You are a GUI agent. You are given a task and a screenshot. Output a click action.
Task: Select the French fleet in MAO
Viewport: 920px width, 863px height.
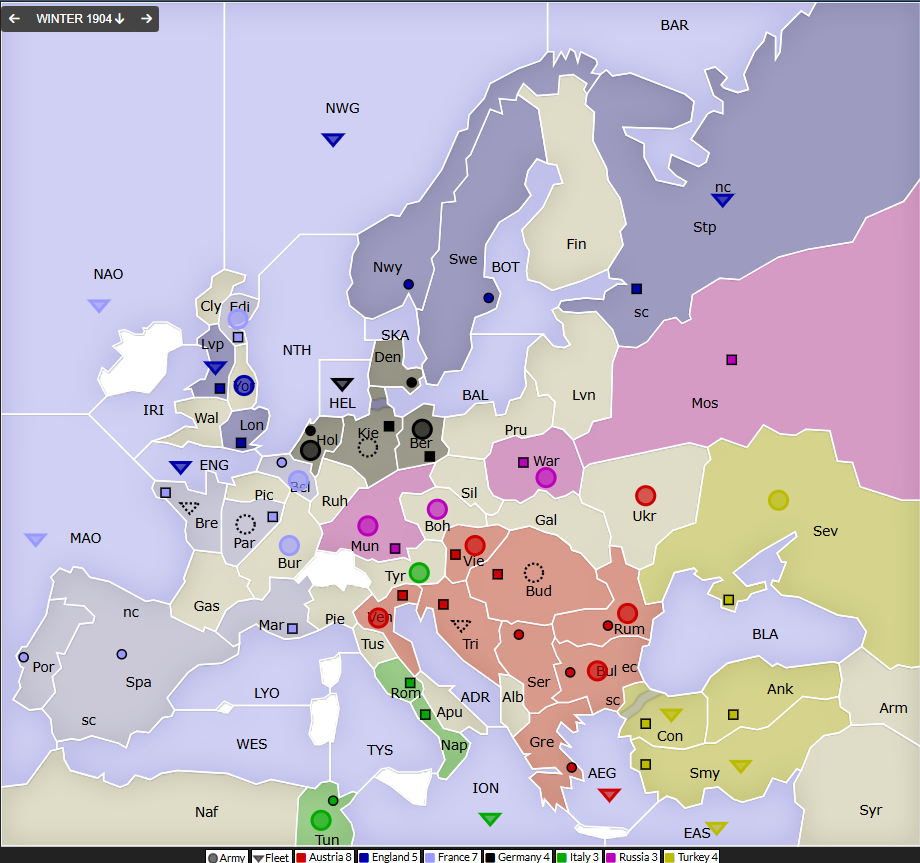click(x=36, y=539)
